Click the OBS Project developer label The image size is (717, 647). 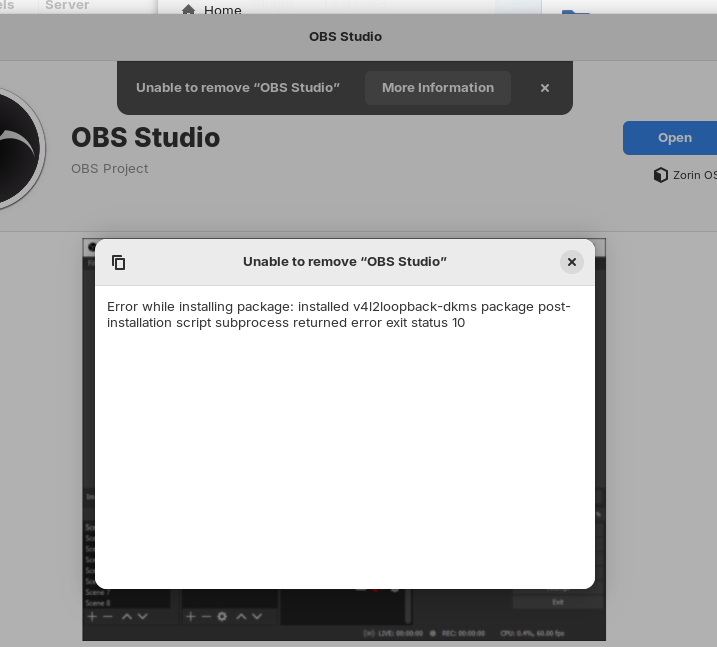click(110, 169)
